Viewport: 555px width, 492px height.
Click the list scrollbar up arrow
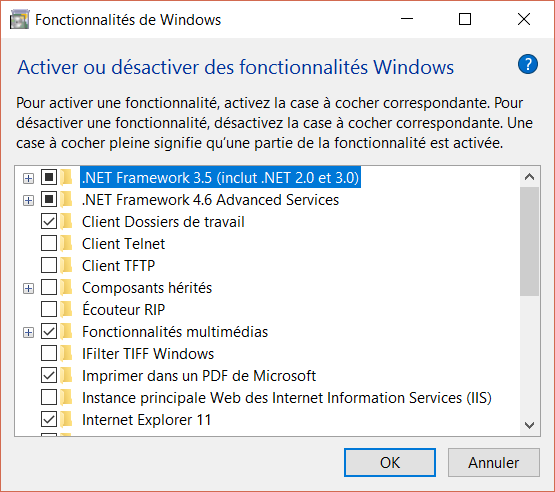(x=530, y=177)
